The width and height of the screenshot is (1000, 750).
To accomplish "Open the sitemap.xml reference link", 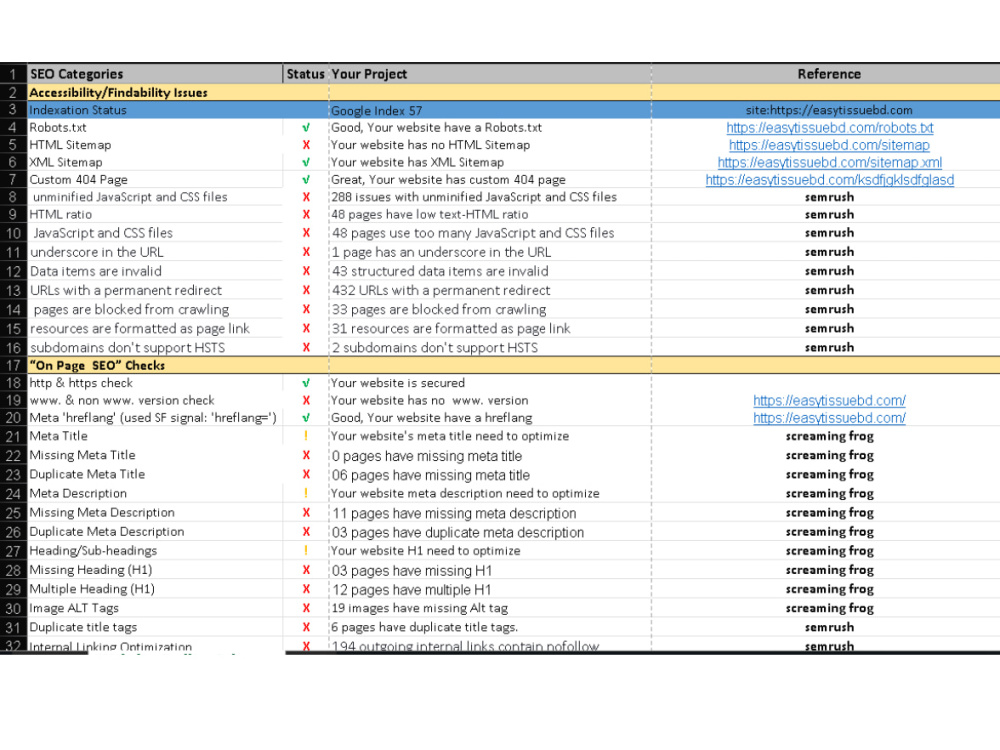I will pyautogui.click(x=829, y=163).
